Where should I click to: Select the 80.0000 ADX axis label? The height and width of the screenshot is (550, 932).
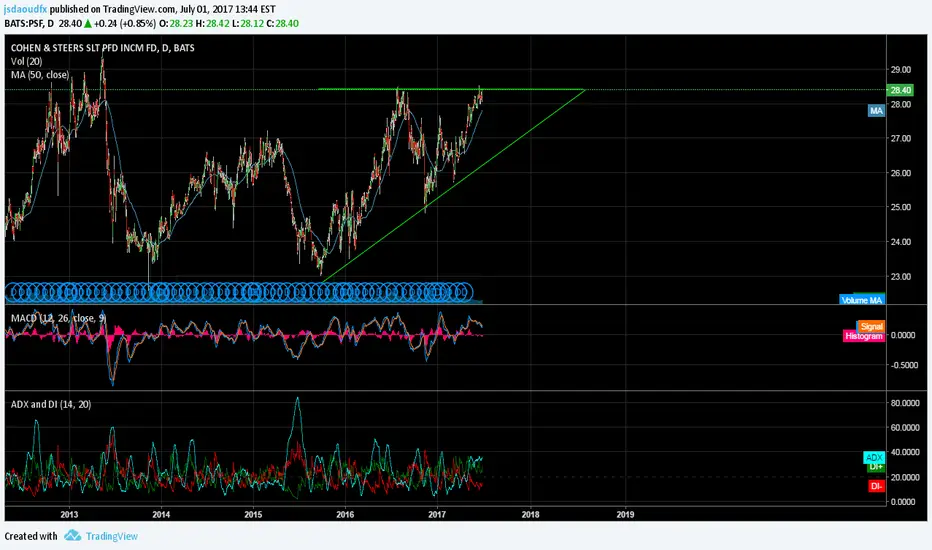(x=904, y=403)
